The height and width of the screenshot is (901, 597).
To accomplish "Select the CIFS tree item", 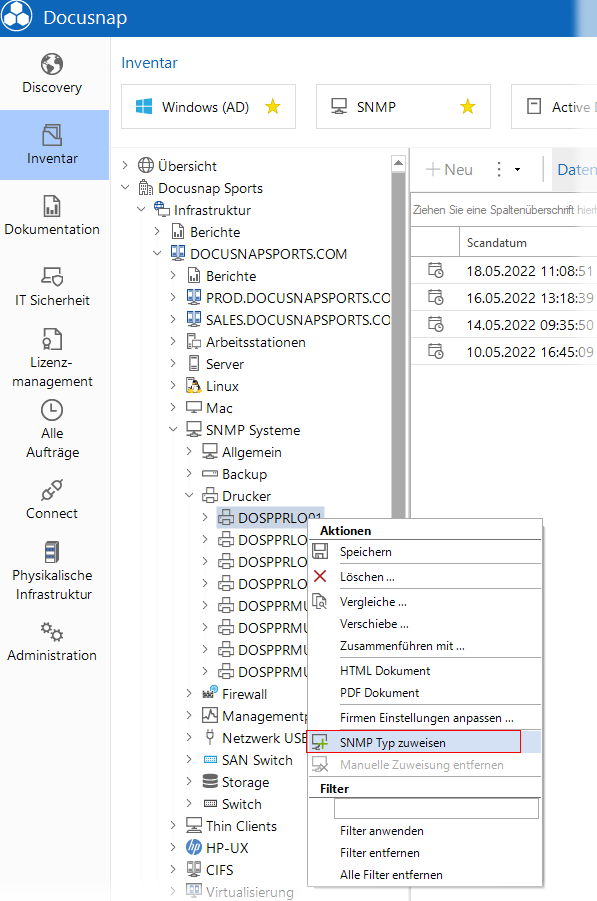I will (x=210, y=869).
